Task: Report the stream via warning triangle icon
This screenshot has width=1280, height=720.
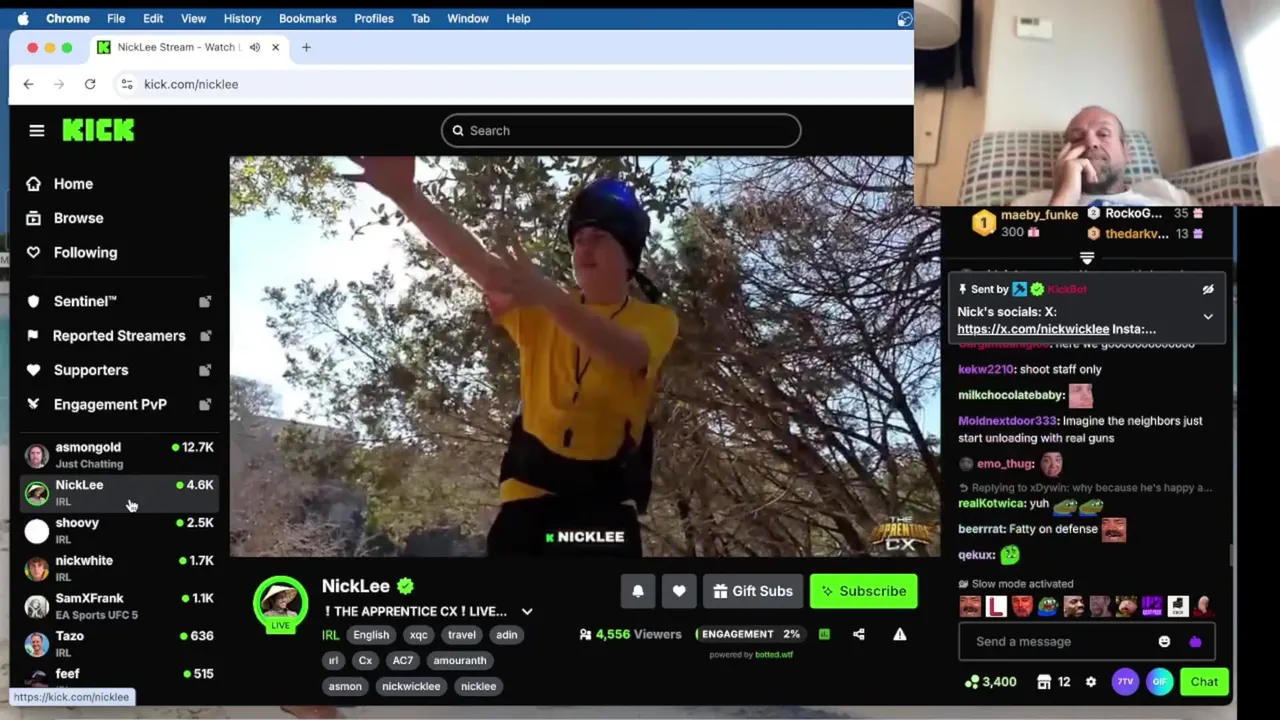Action: click(900, 634)
